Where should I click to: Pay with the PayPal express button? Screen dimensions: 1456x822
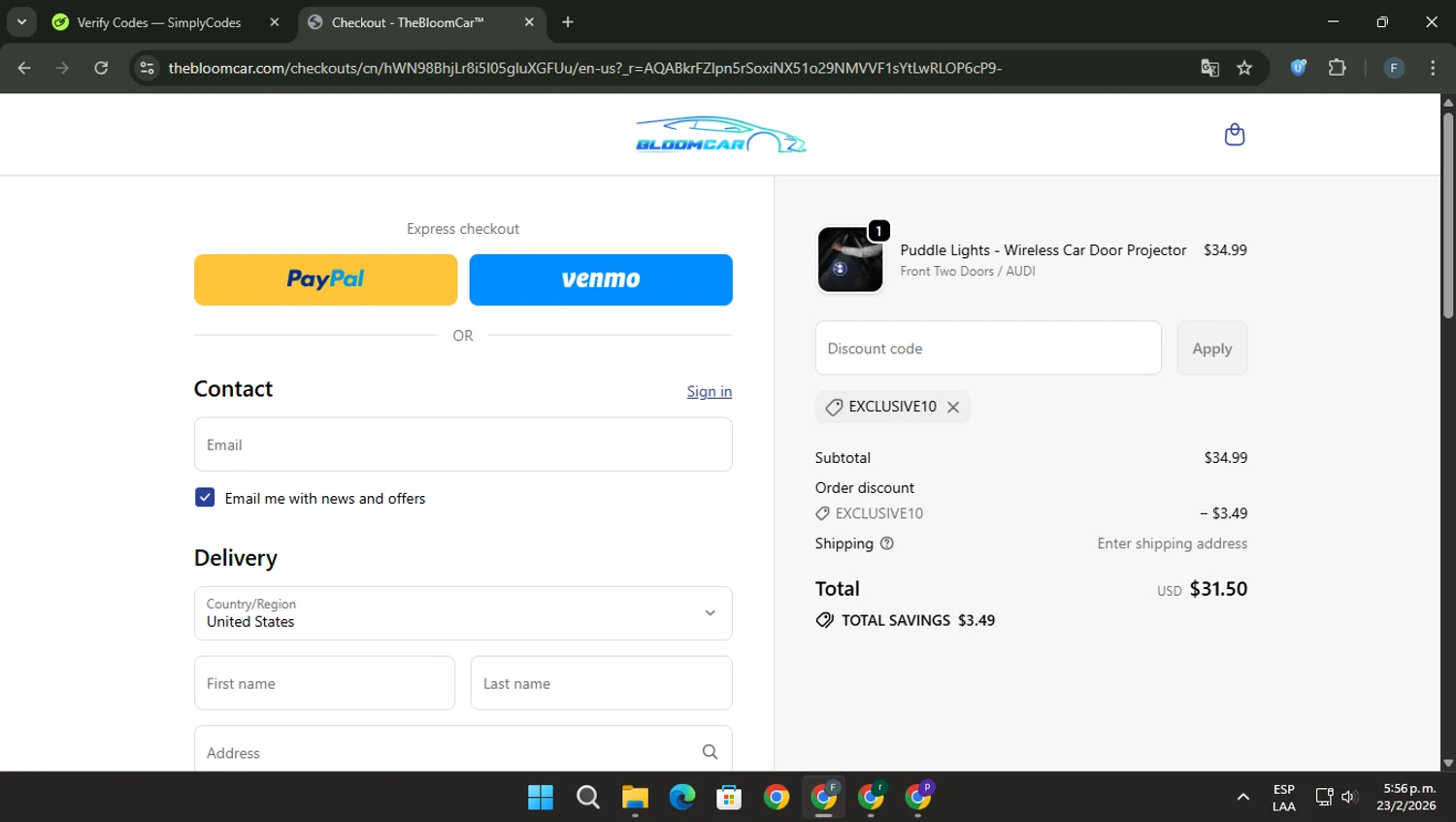(325, 279)
